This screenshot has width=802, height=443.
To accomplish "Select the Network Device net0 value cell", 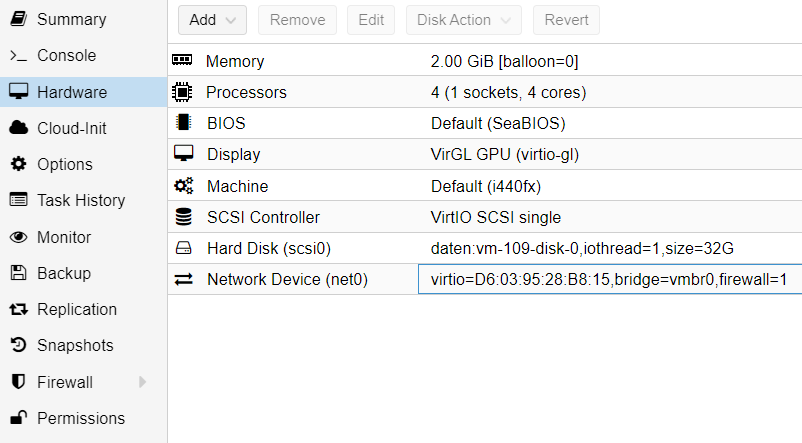I will click(x=609, y=280).
